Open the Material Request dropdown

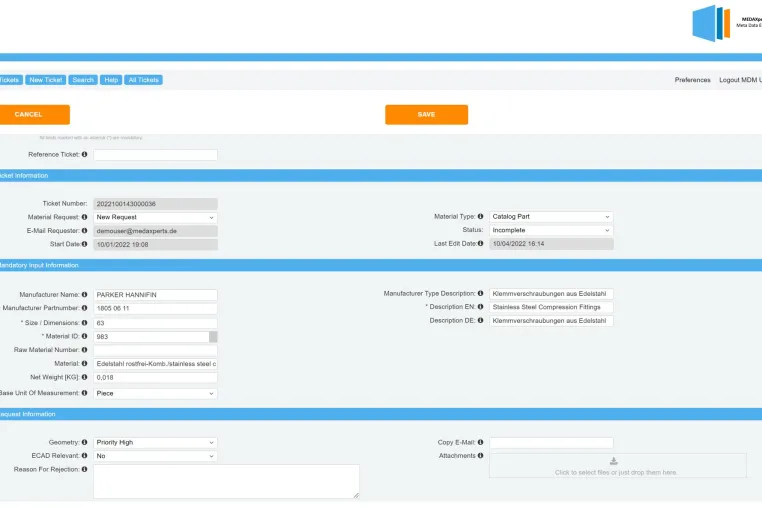tap(156, 217)
